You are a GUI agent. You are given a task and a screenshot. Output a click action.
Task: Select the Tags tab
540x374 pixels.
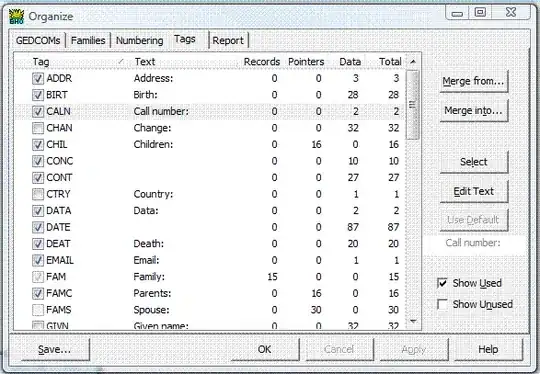[185, 39]
